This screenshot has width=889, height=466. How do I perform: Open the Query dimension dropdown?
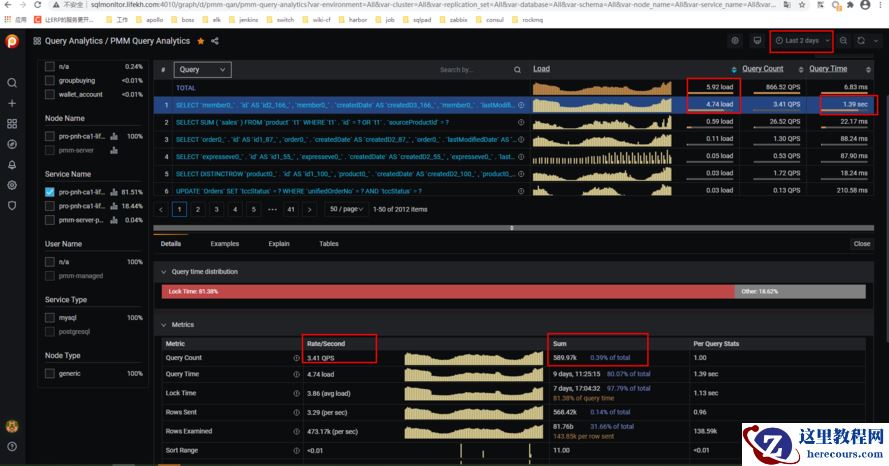pyautogui.click(x=202, y=70)
